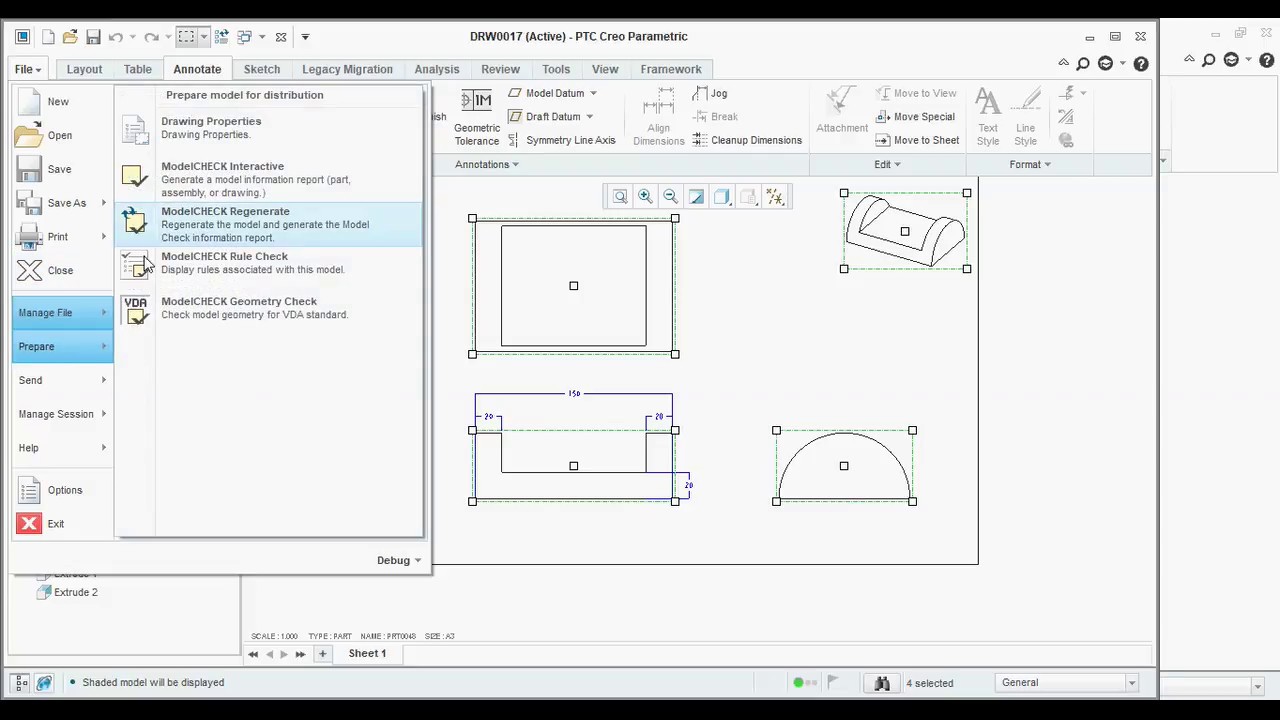Switch to the Sketch tab

coord(262,69)
